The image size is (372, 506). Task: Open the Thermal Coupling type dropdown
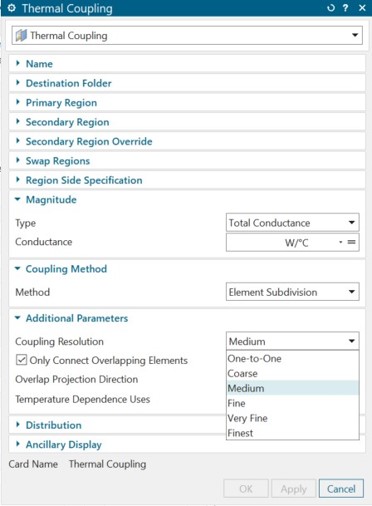pyautogui.click(x=187, y=35)
